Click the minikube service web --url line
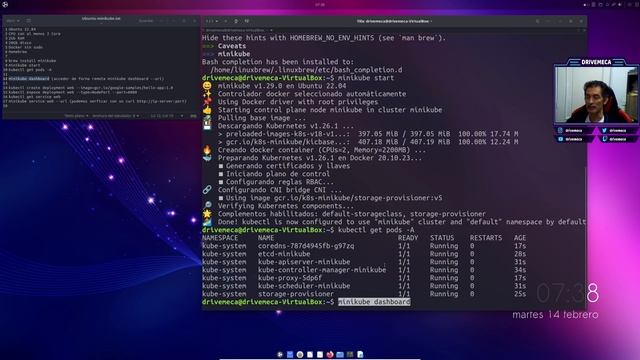The width and height of the screenshot is (640, 360). pyautogui.click(x=97, y=101)
